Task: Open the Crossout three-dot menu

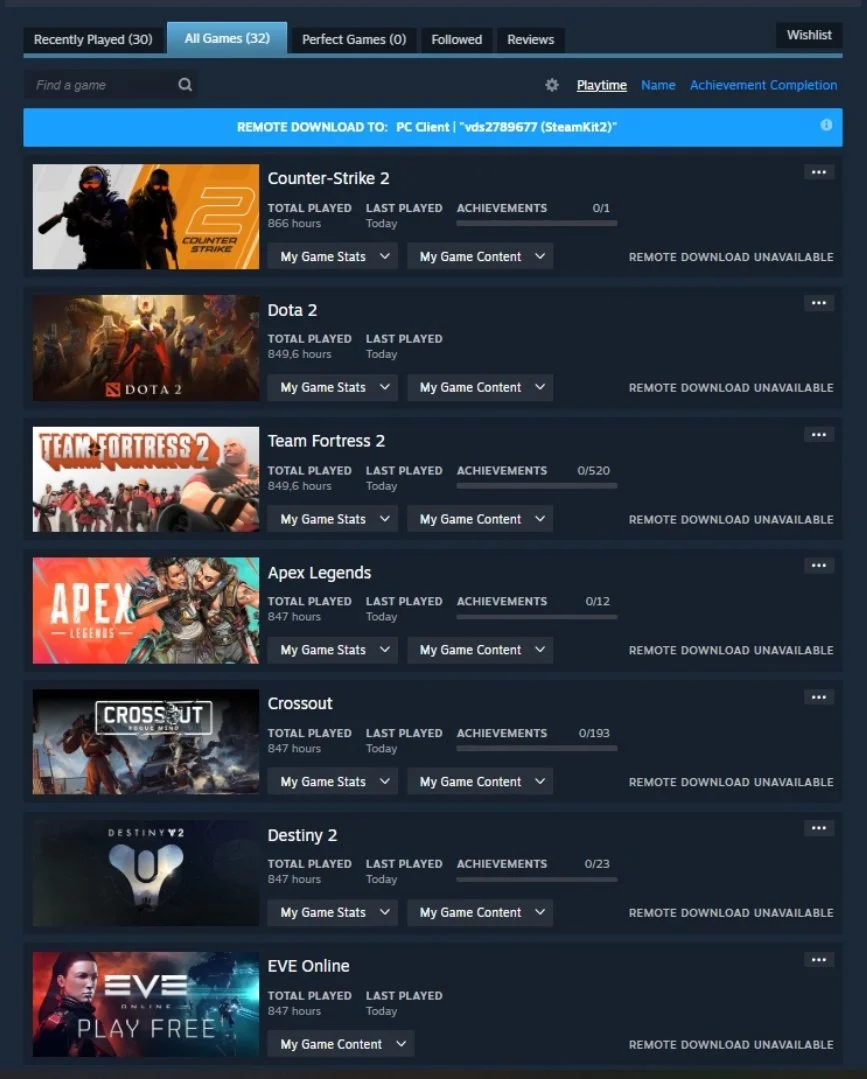Action: 819,697
